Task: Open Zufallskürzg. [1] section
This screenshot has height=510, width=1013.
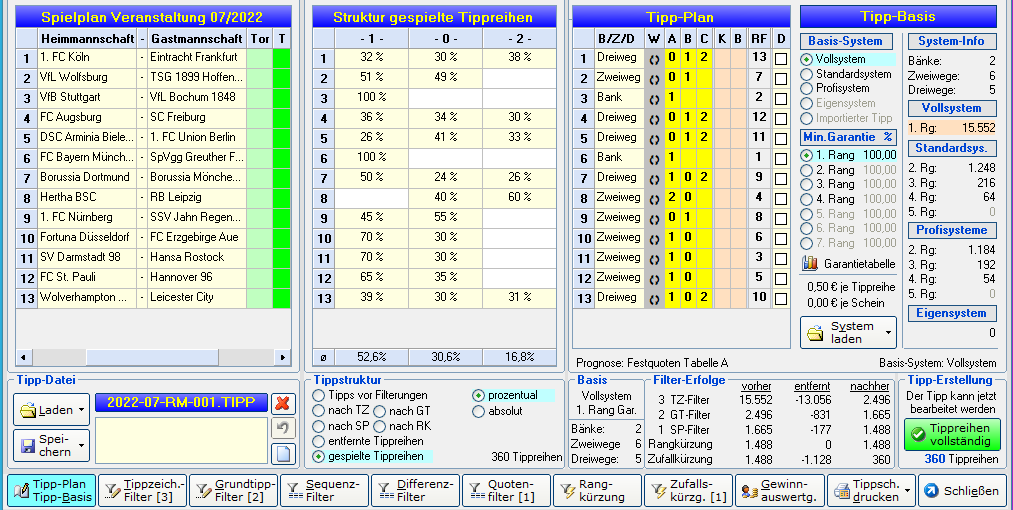Action: (689, 491)
